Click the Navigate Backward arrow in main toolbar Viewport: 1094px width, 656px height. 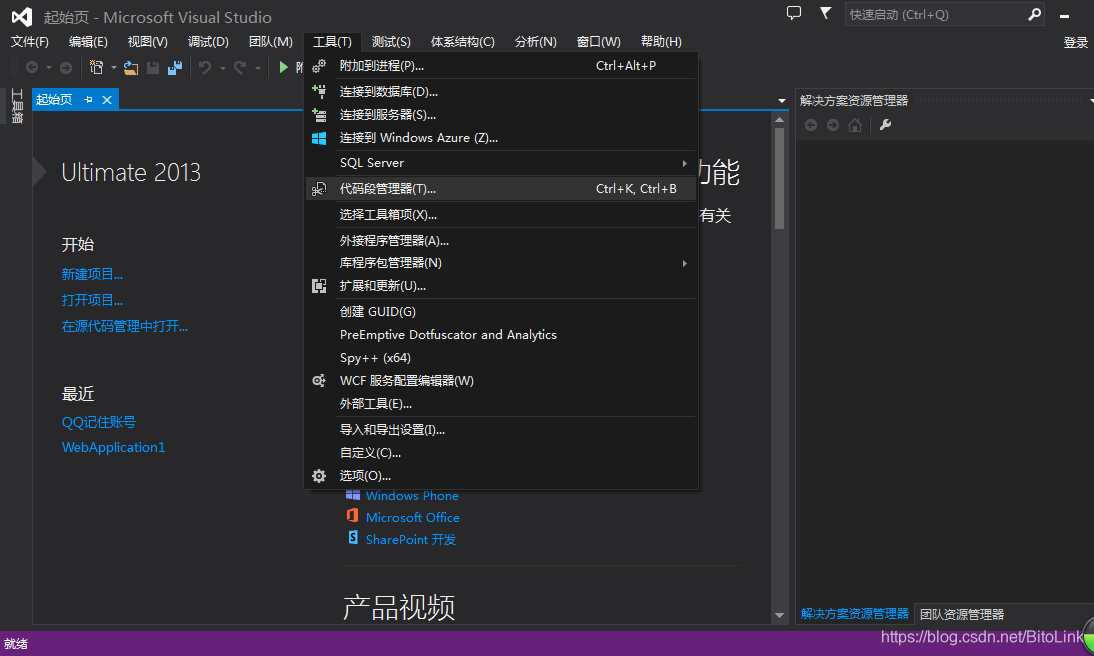pyautogui.click(x=32, y=67)
